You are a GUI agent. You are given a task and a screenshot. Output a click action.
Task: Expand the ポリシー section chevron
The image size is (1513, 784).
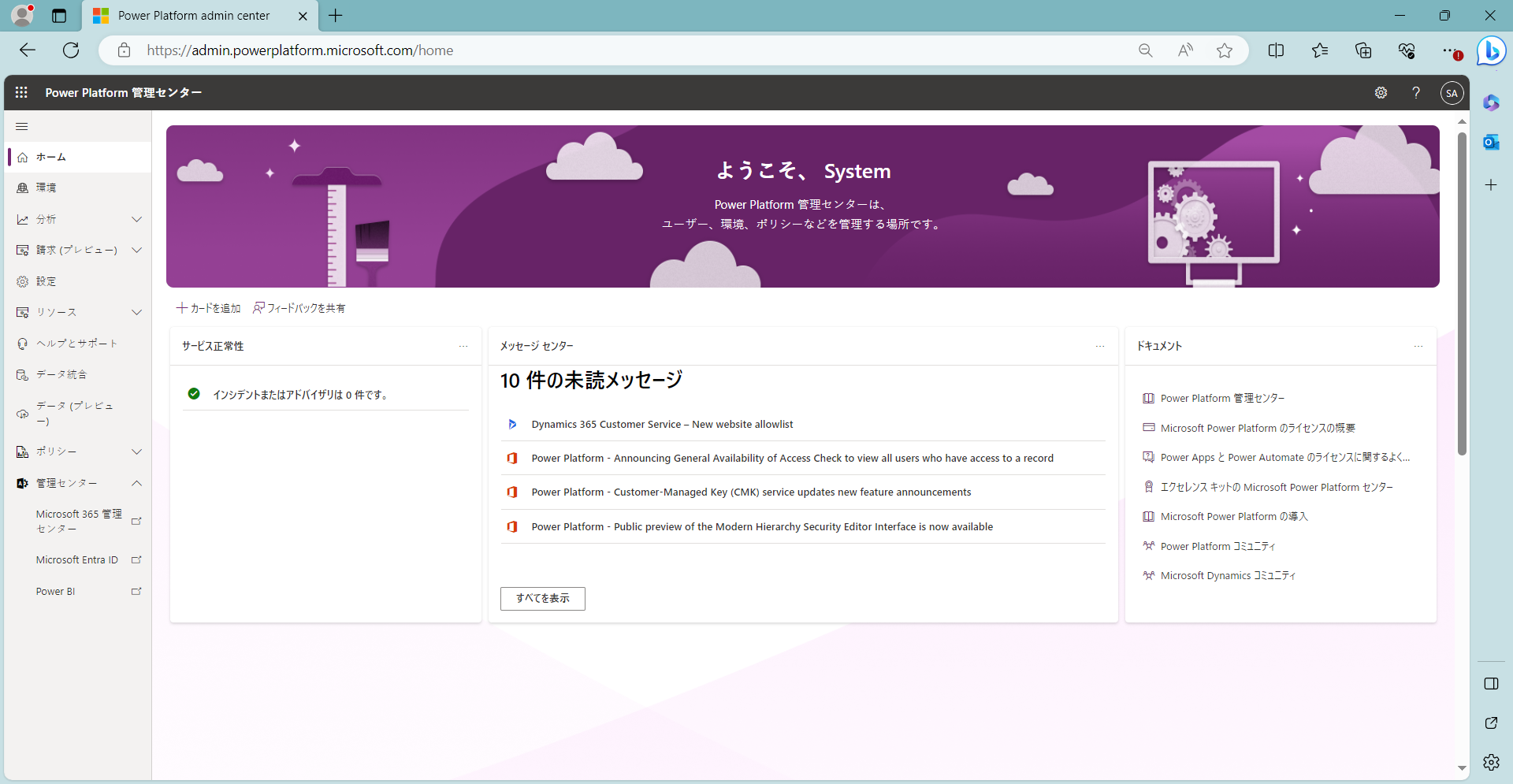[136, 451]
